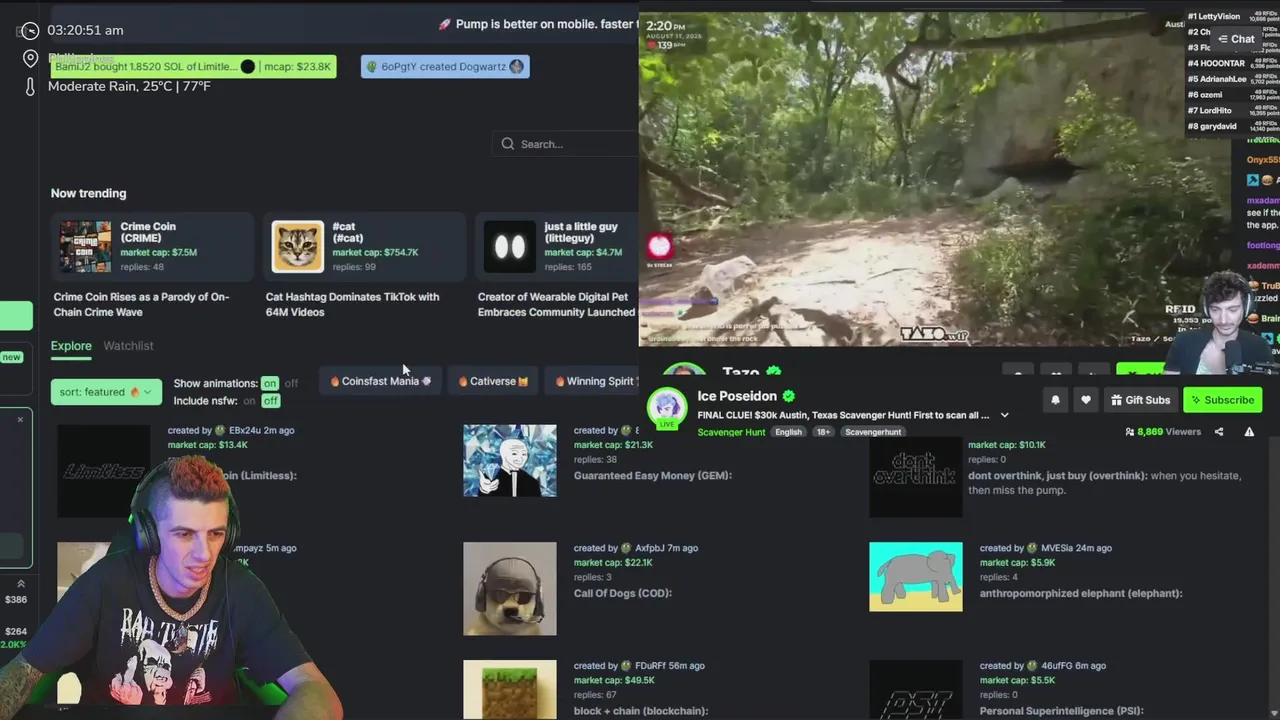The width and height of the screenshot is (1280, 720).
Task: Open the Cat Hashtag Dominates TikTok headline
Action: (x=352, y=304)
